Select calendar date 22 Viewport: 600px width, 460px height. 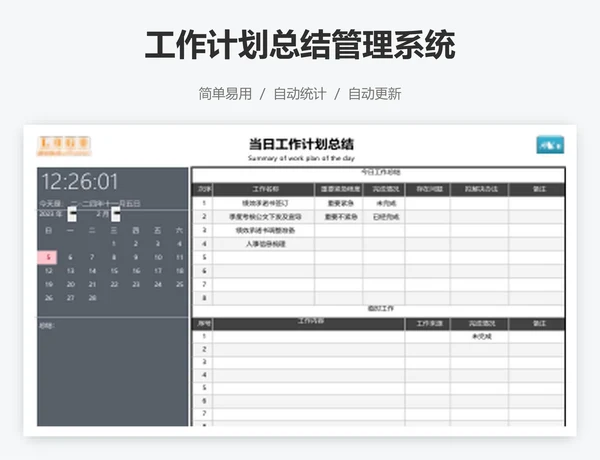(x=114, y=284)
